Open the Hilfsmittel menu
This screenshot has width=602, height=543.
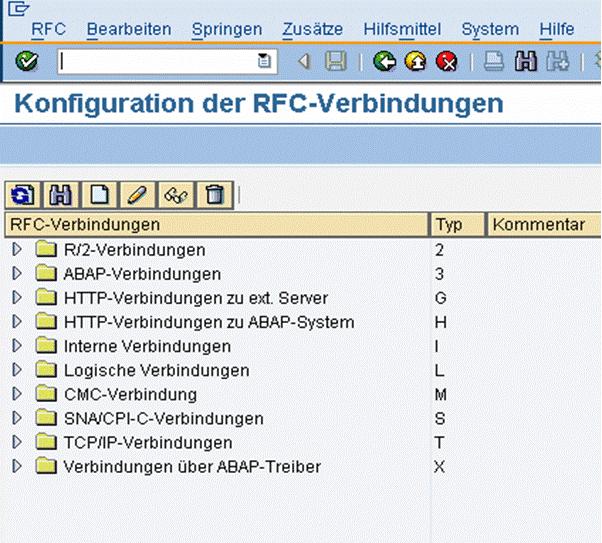tap(402, 29)
